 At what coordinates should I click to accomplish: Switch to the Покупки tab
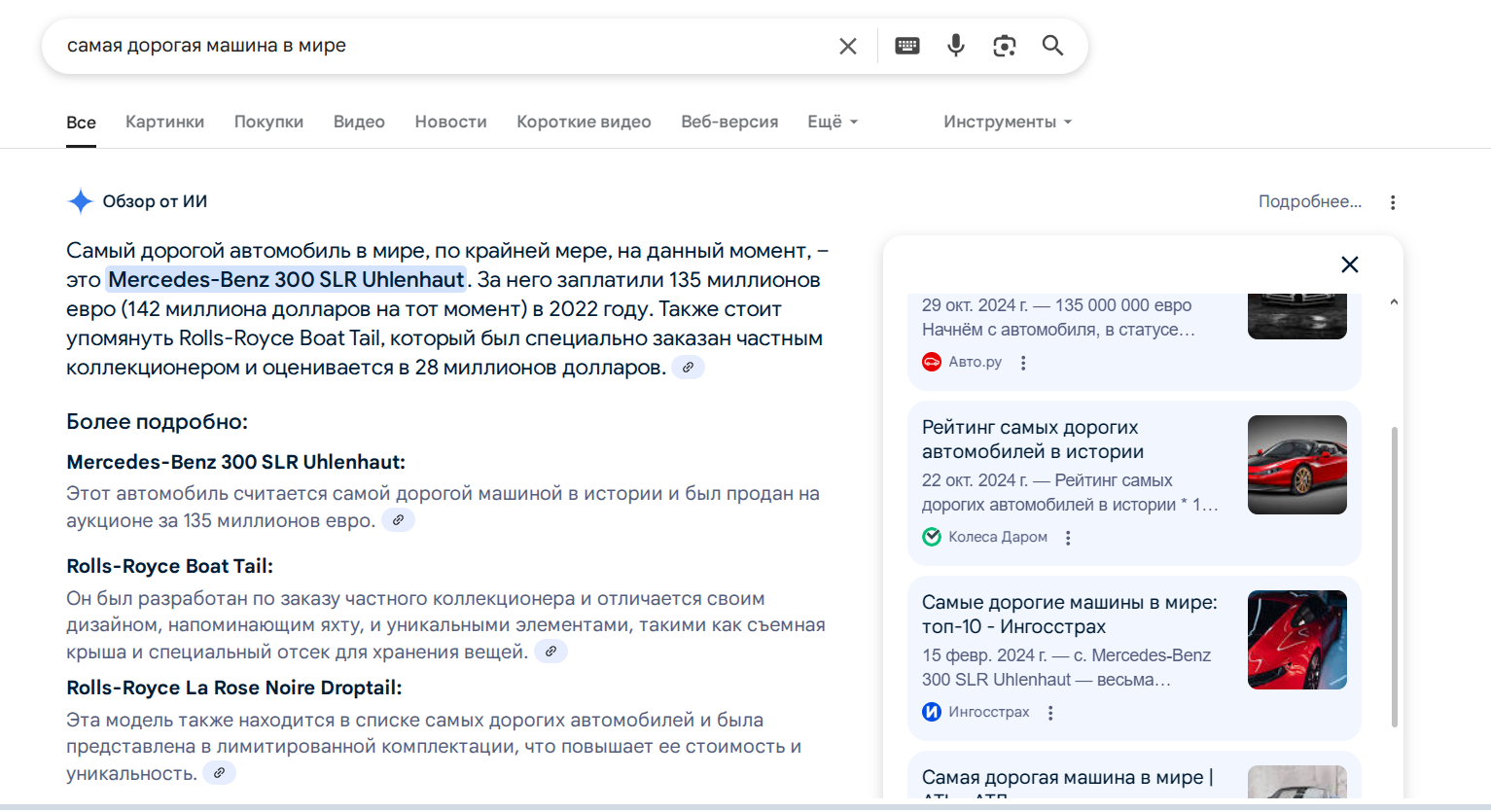[268, 122]
